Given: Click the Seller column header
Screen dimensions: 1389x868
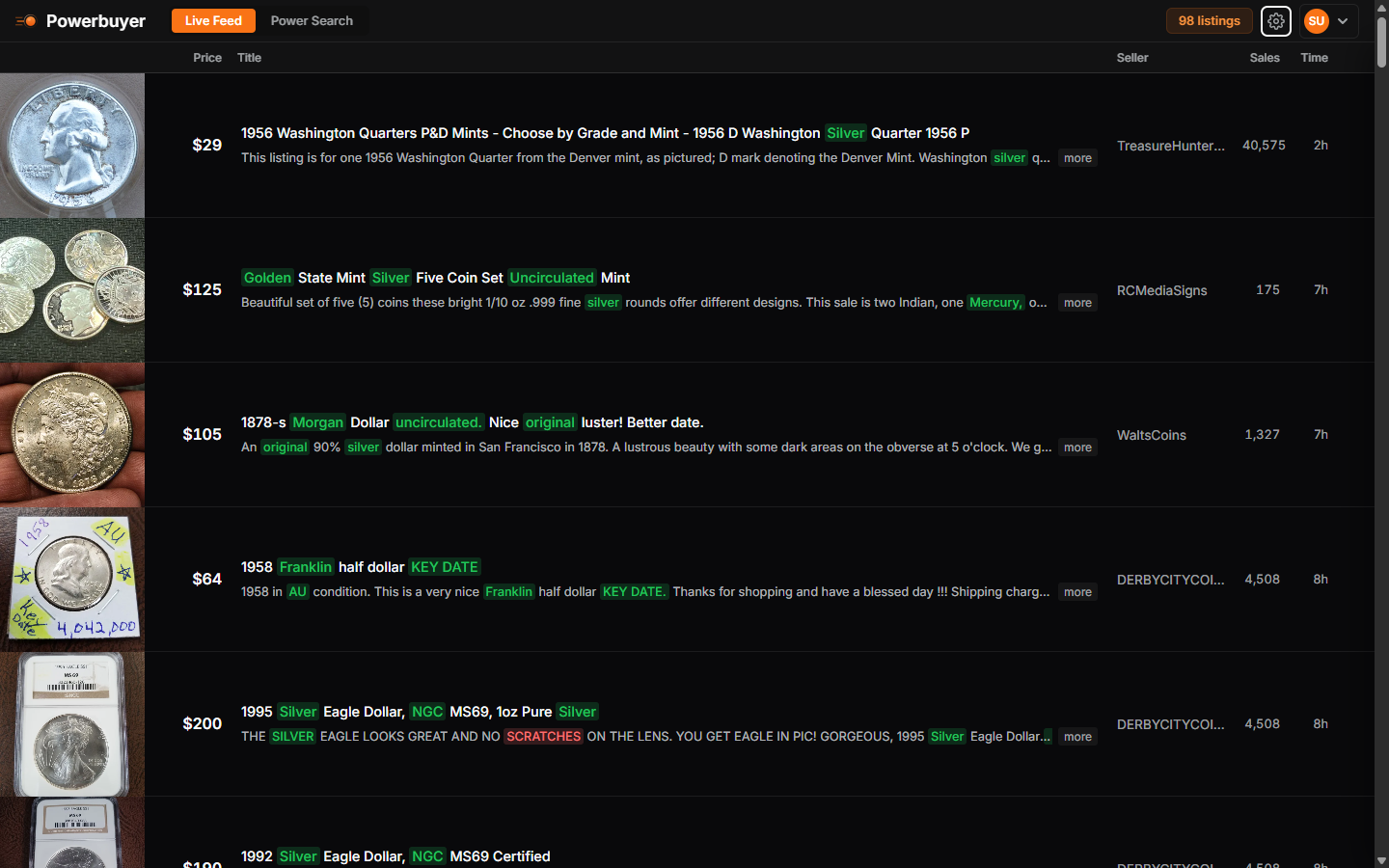Looking at the screenshot, I should coord(1132,58).
